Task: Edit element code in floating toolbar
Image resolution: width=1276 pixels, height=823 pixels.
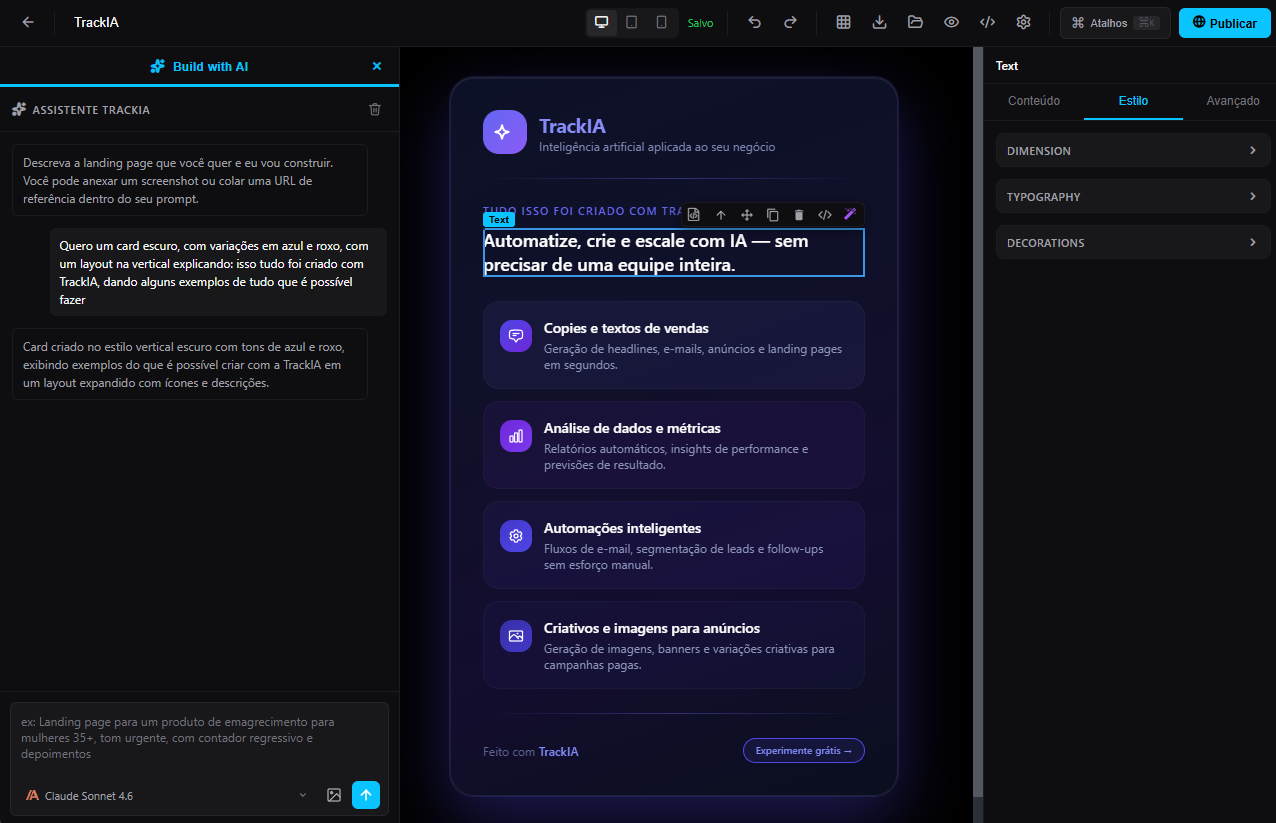Action: [824, 215]
